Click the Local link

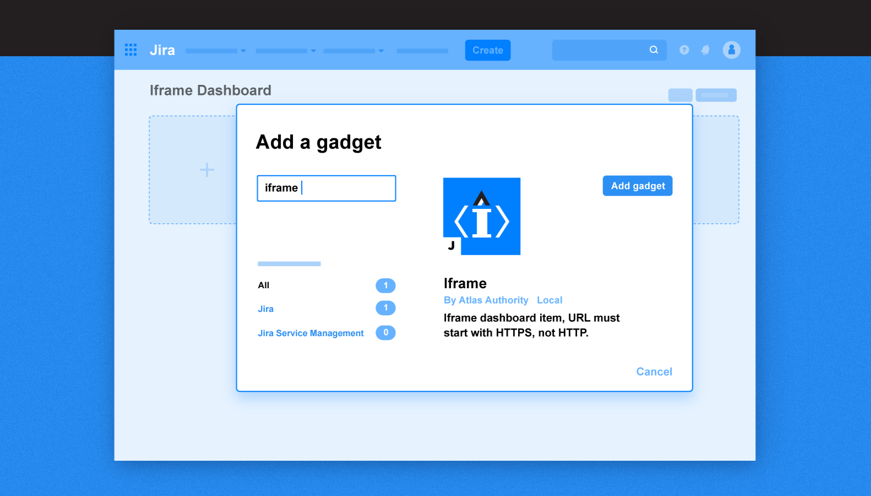pos(549,300)
